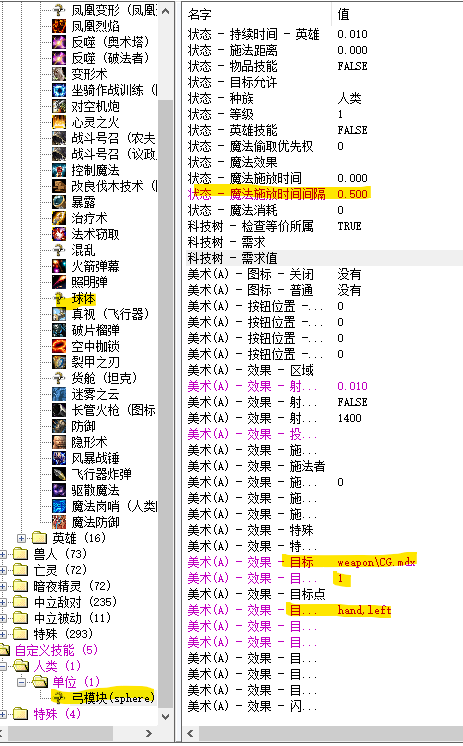Expand the 暗夜精灵 (72) folder
Viewport: 463px width, 746px height.
coord(3,586)
